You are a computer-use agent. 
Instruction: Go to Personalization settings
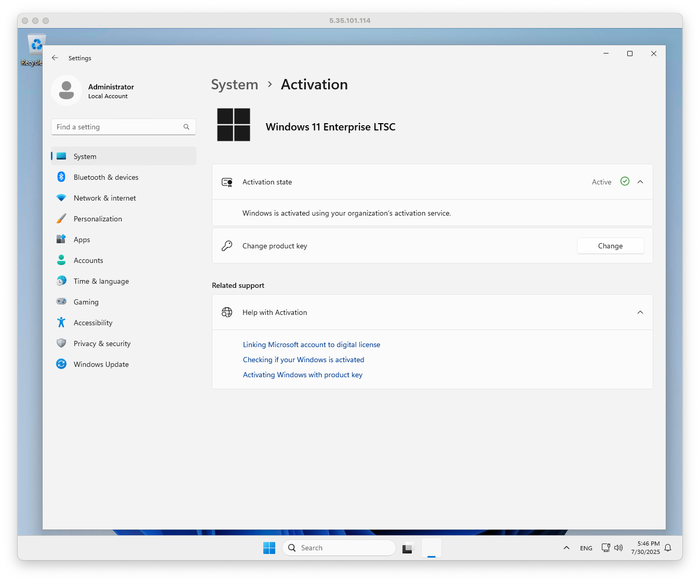(97, 219)
